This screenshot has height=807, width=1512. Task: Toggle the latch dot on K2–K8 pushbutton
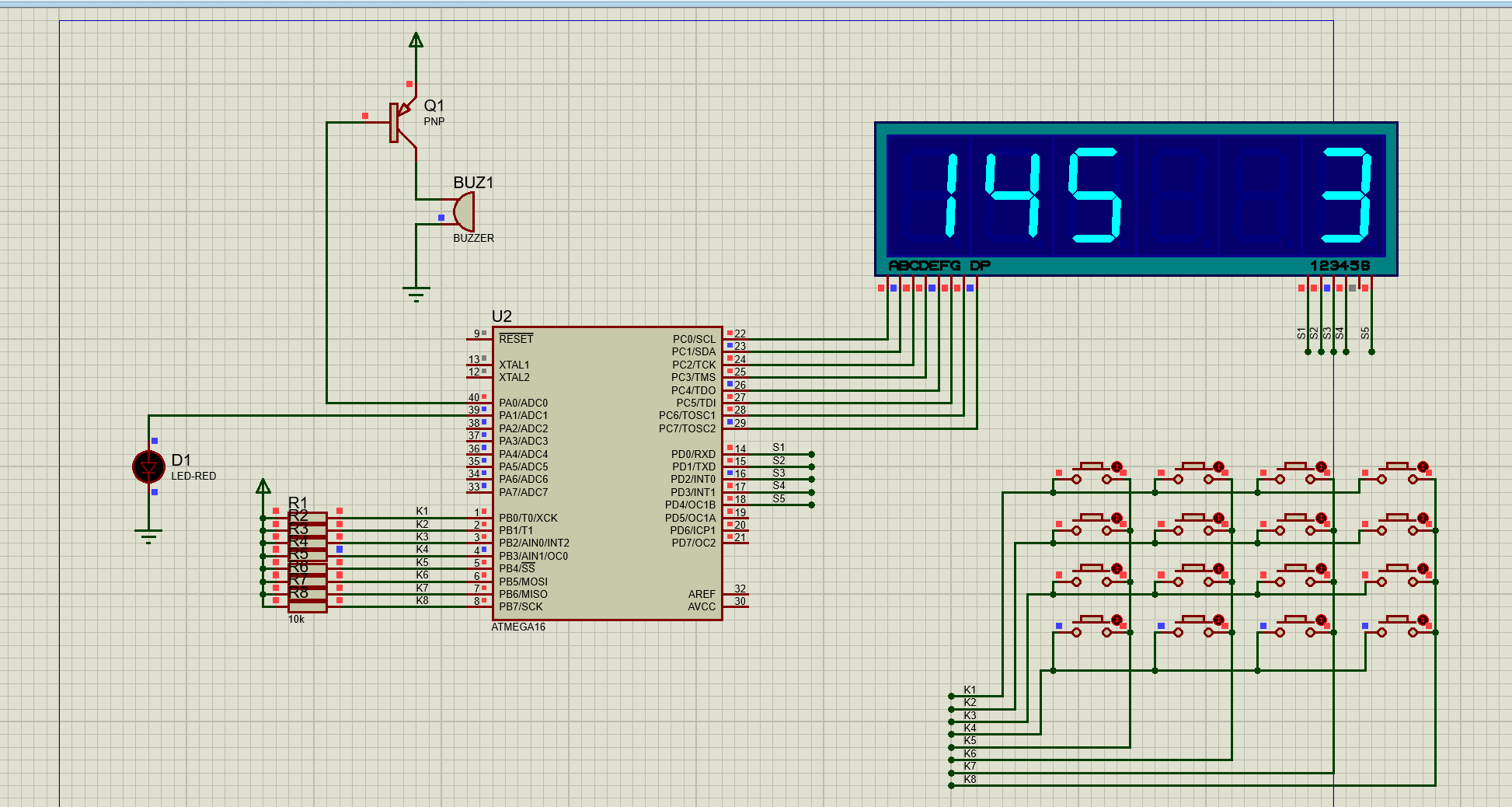1422,518
